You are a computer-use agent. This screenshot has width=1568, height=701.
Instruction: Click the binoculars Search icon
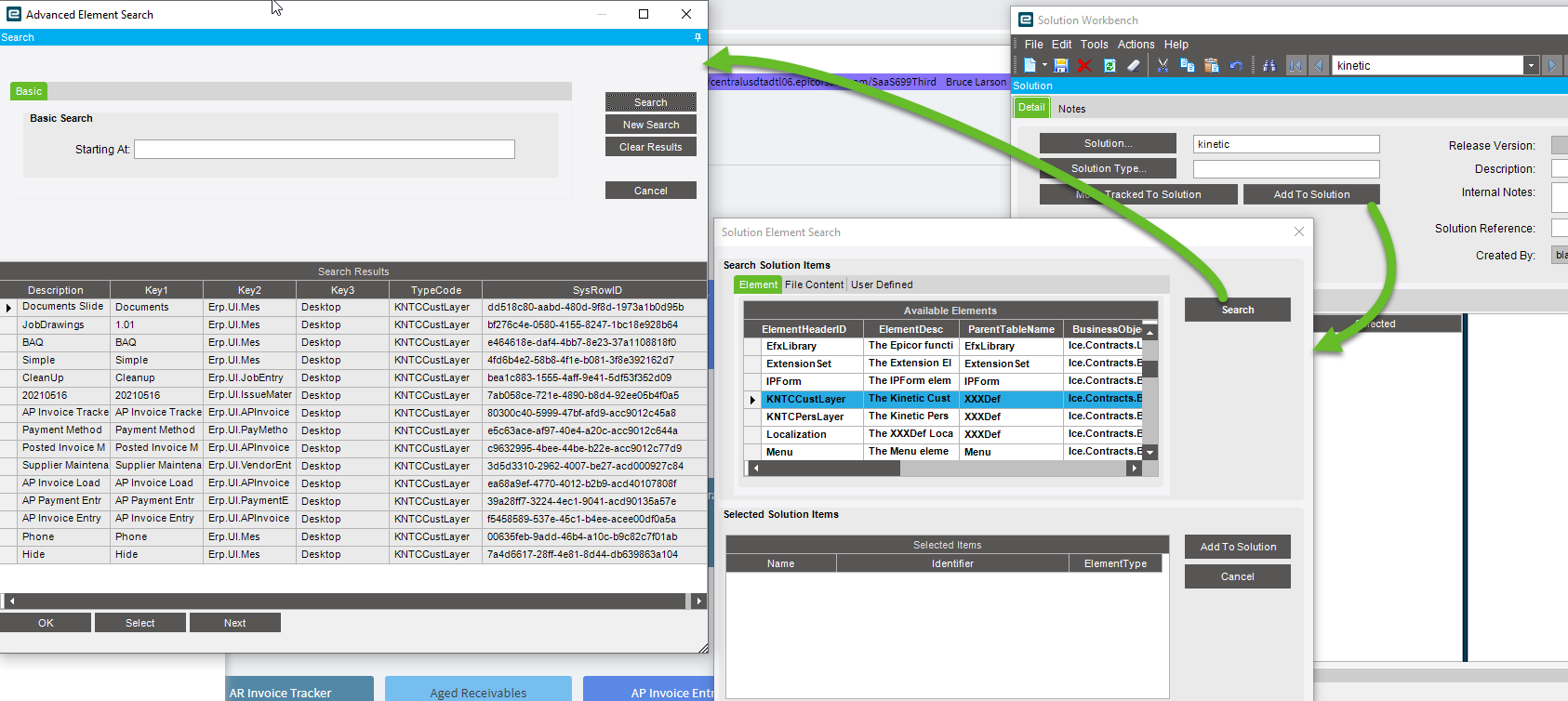[x=1269, y=65]
